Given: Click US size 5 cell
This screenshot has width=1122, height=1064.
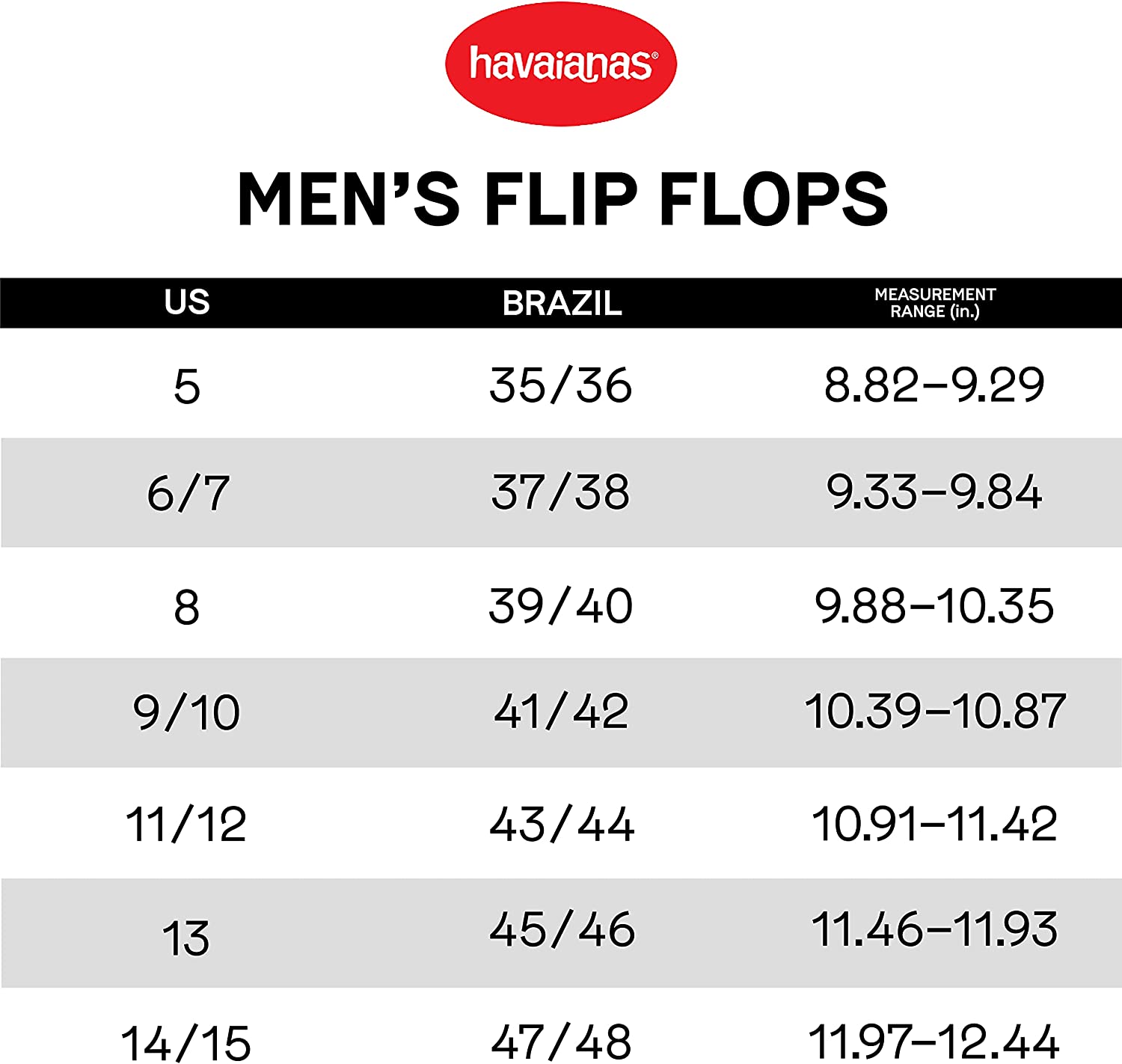Looking at the screenshot, I should [x=187, y=387].
